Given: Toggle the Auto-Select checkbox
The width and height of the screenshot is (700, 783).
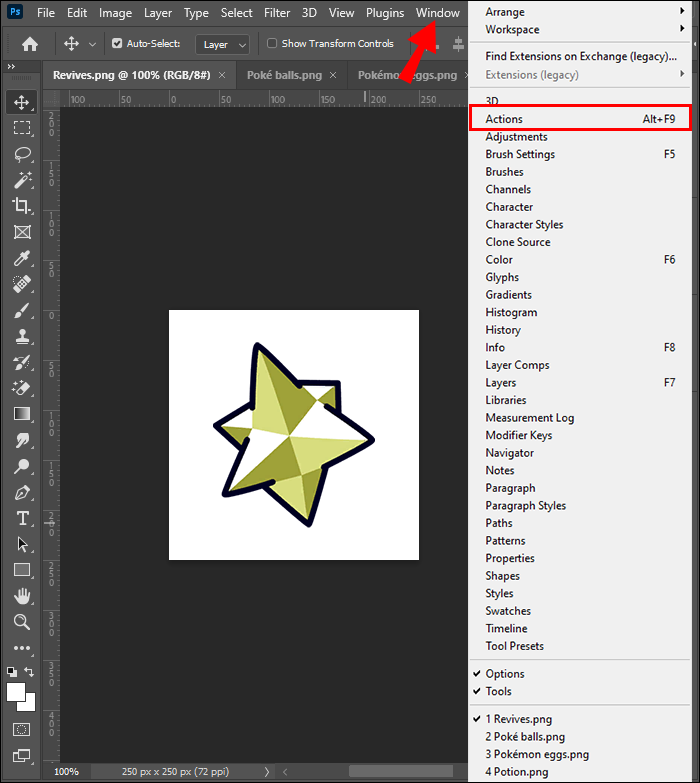Looking at the screenshot, I should [x=117, y=43].
